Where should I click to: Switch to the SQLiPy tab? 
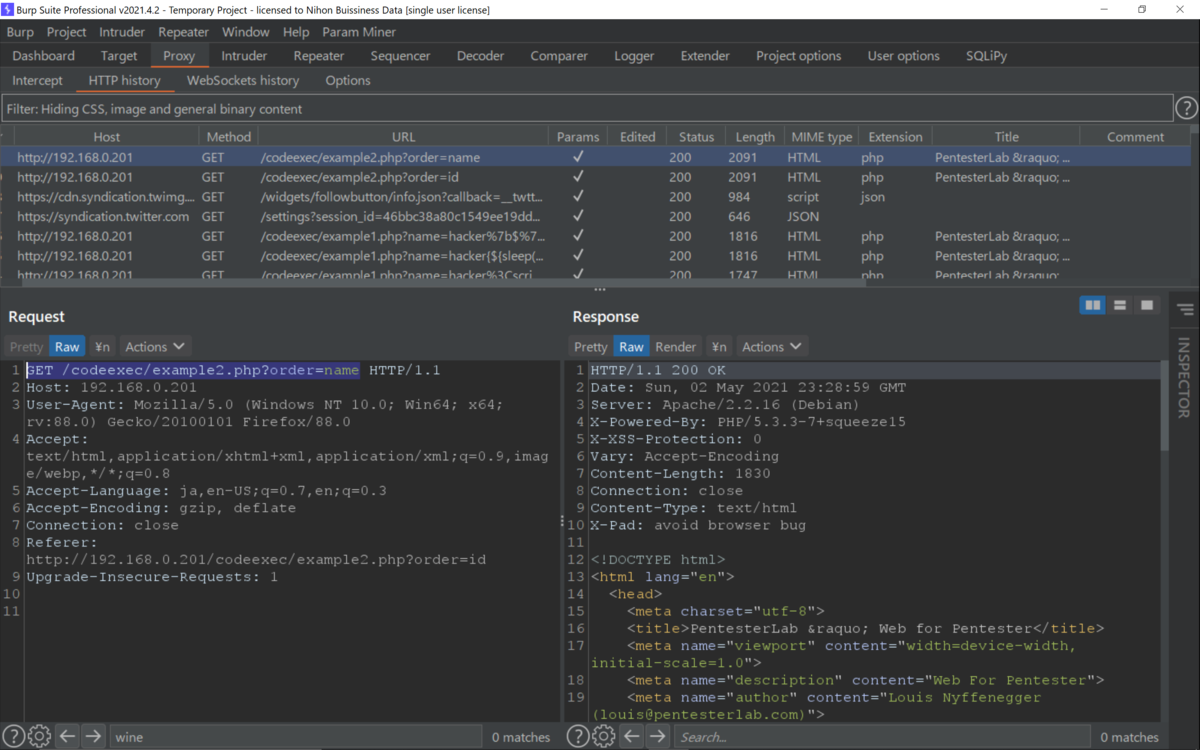(988, 56)
